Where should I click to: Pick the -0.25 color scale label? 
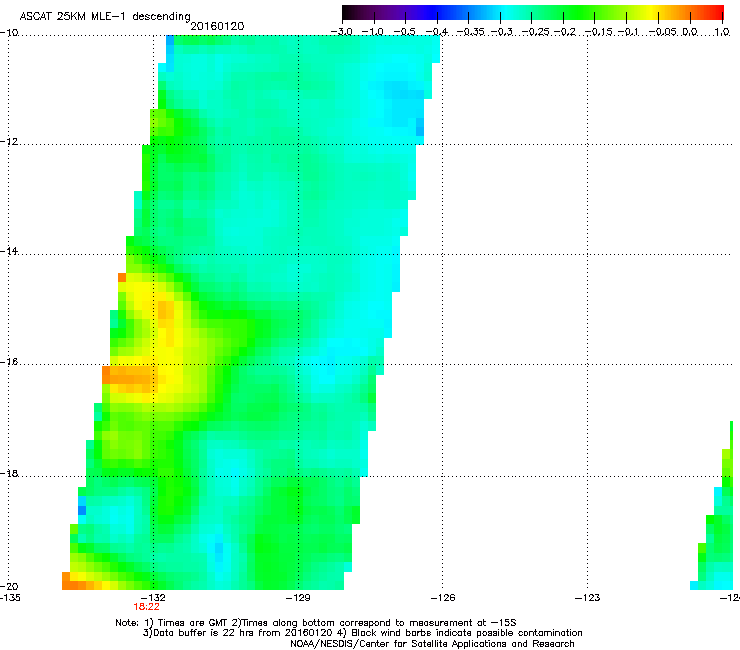click(536, 32)
